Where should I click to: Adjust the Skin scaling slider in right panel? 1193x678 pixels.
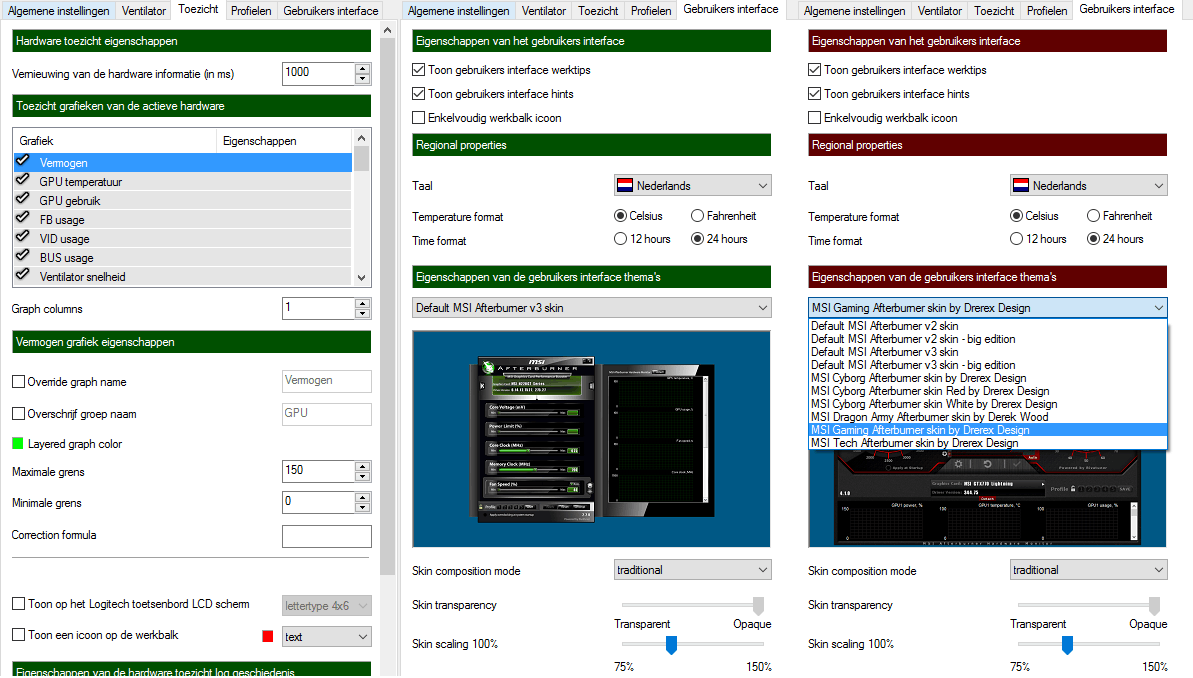[x=1067, y=645]
